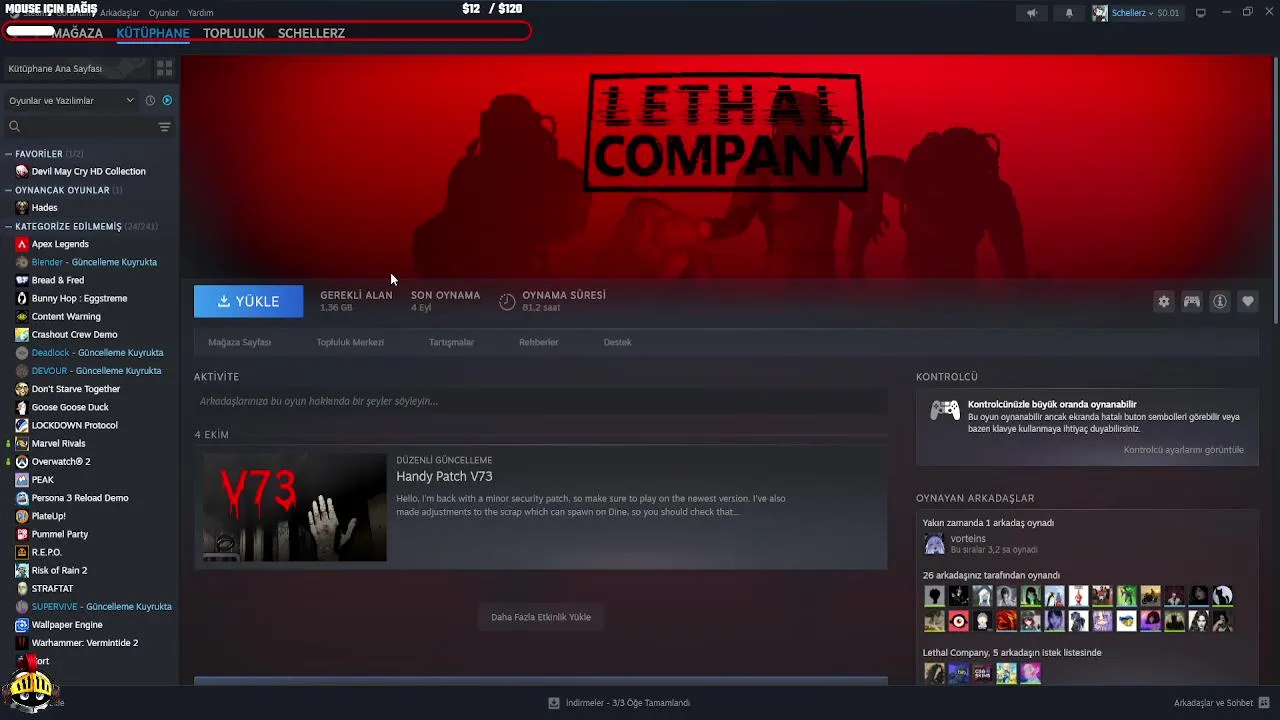Screen dimensions: 1280x720
Task: Open the notifications bell
Action: click(1069, 13)
